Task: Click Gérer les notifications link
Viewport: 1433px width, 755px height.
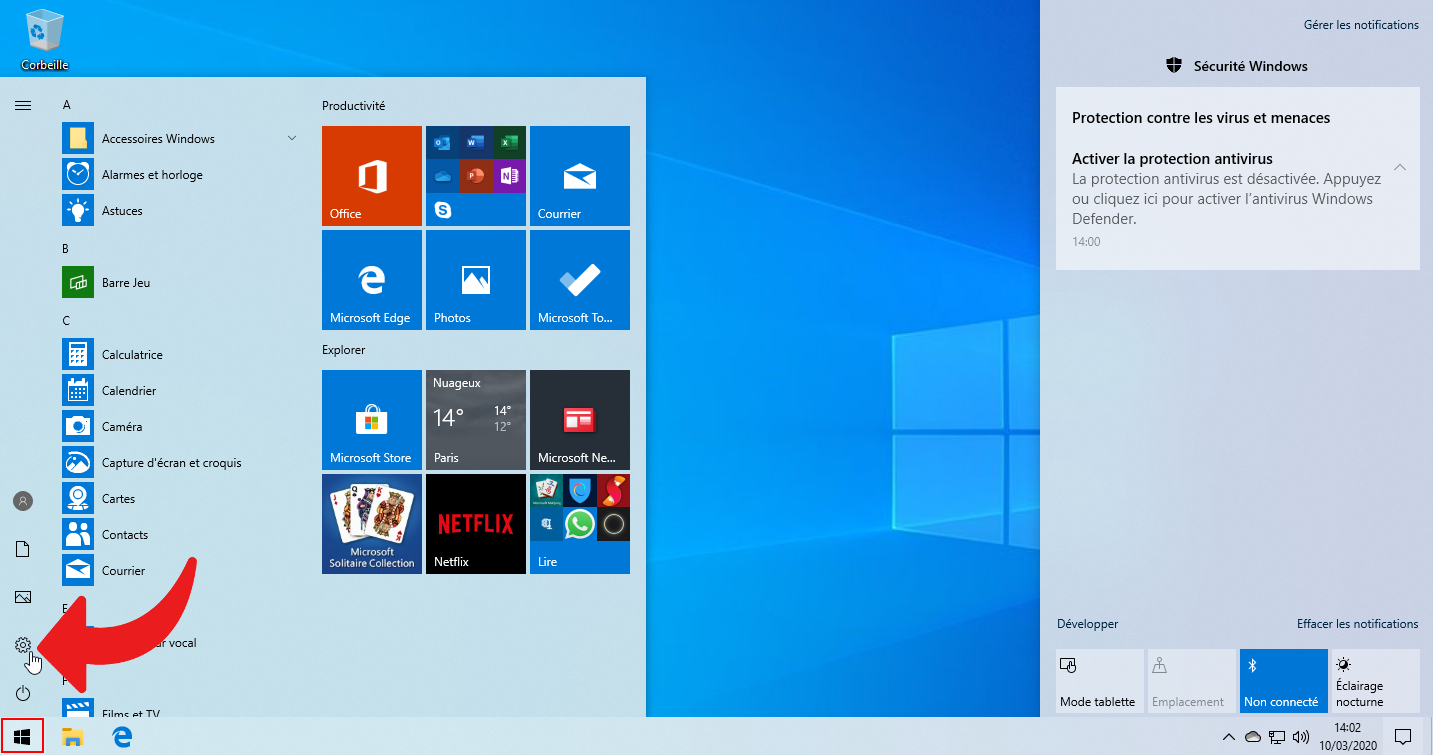Action: [1361, 25]
